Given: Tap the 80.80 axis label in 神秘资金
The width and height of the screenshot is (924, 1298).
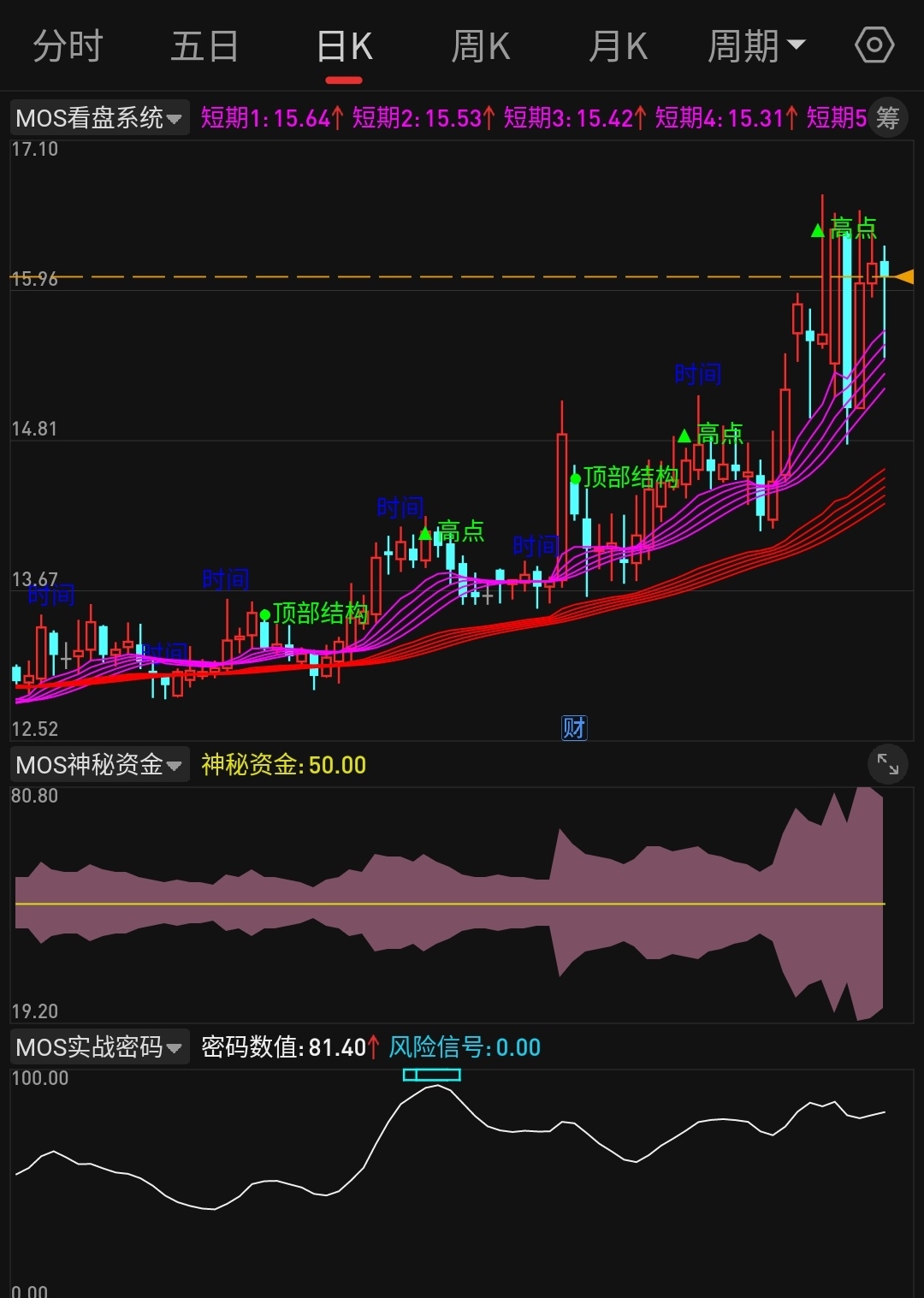Looking at the screenshot, I should (x=34, y=796).
